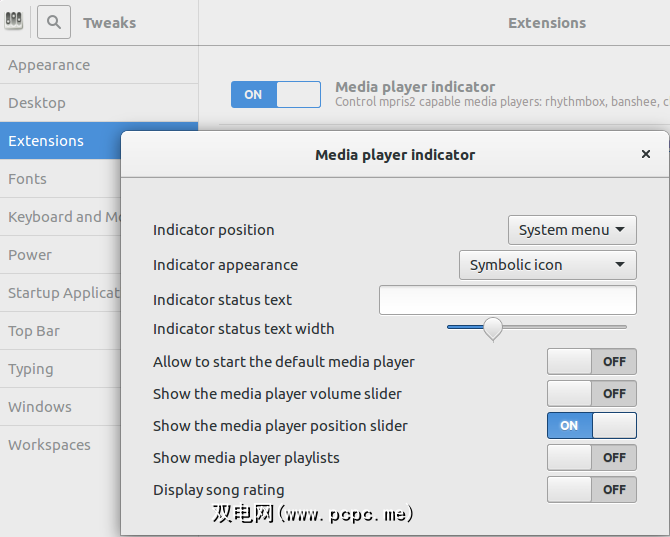670x537 pixels.
Task: Toggle the Display song rating switch
Action: pyautogui.click(x=591, y=489)
